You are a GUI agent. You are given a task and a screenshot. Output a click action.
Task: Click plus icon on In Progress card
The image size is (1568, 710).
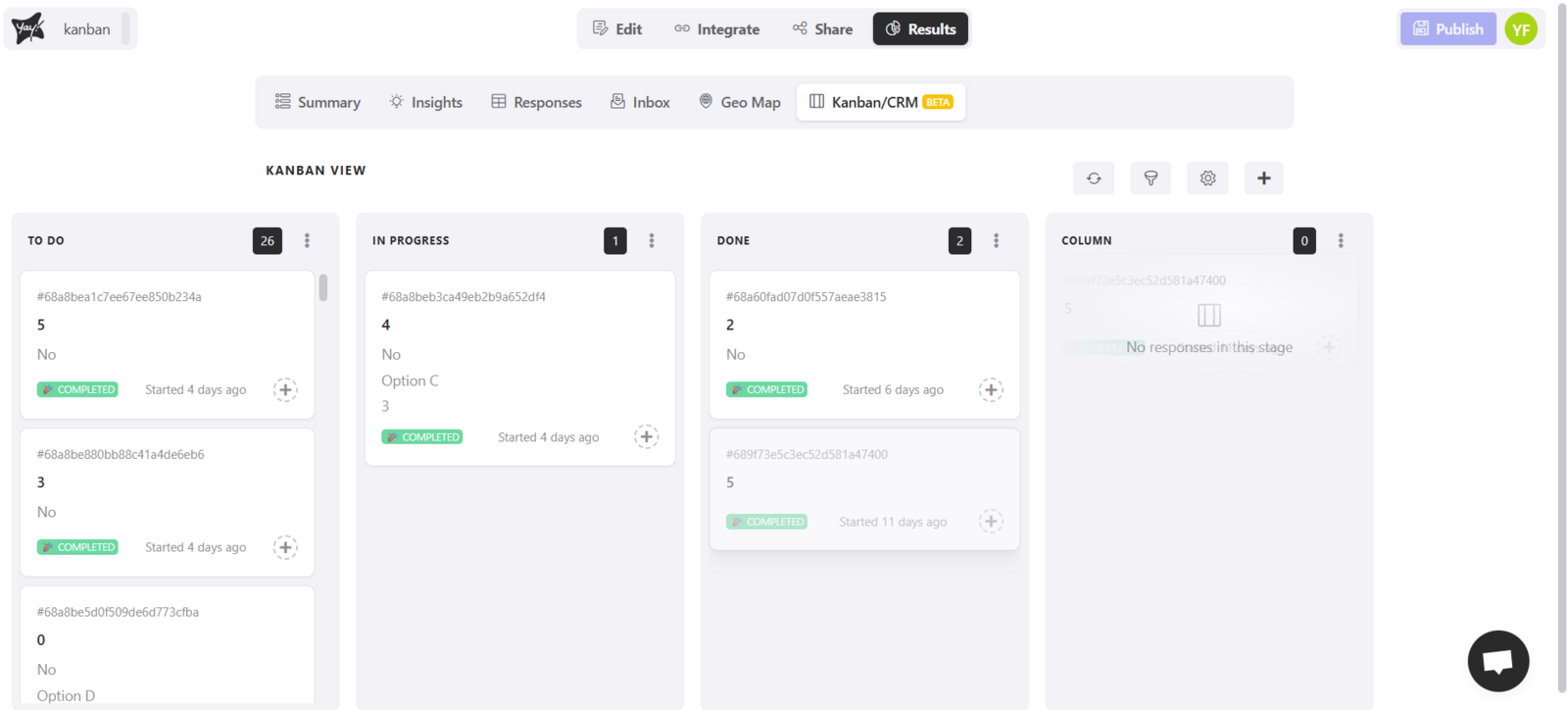click(646, 437)
